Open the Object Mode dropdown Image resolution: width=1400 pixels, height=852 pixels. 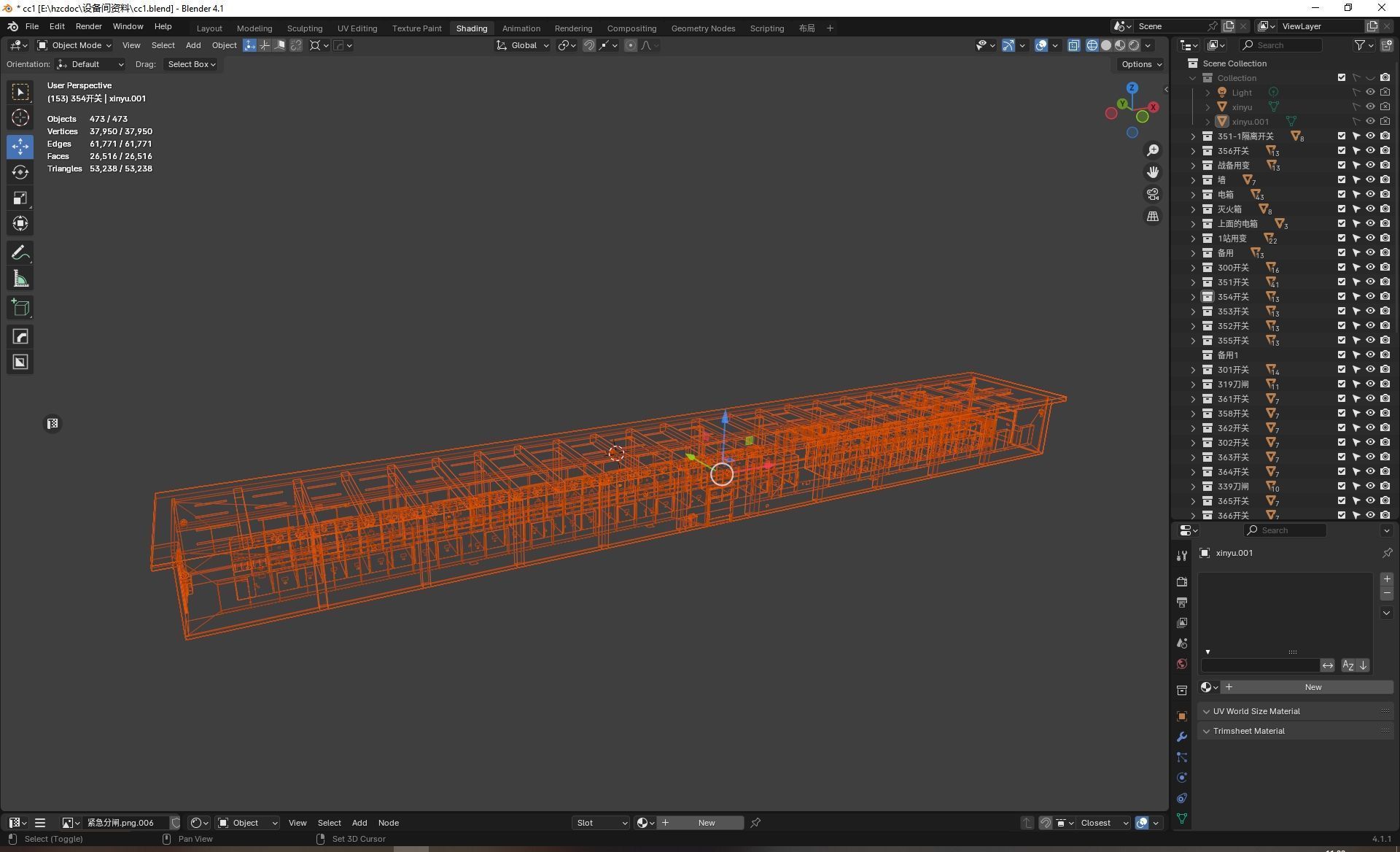coord(74,45)
